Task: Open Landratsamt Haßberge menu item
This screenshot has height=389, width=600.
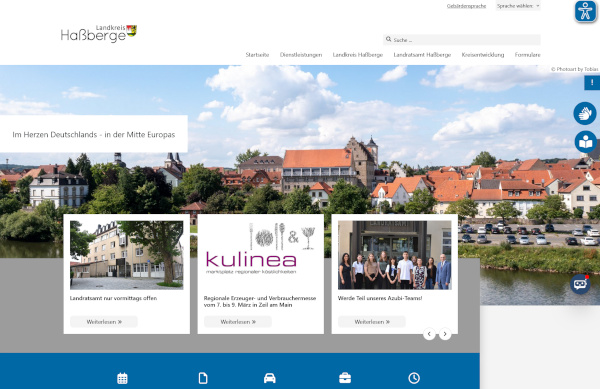Action: click(422, 55)
